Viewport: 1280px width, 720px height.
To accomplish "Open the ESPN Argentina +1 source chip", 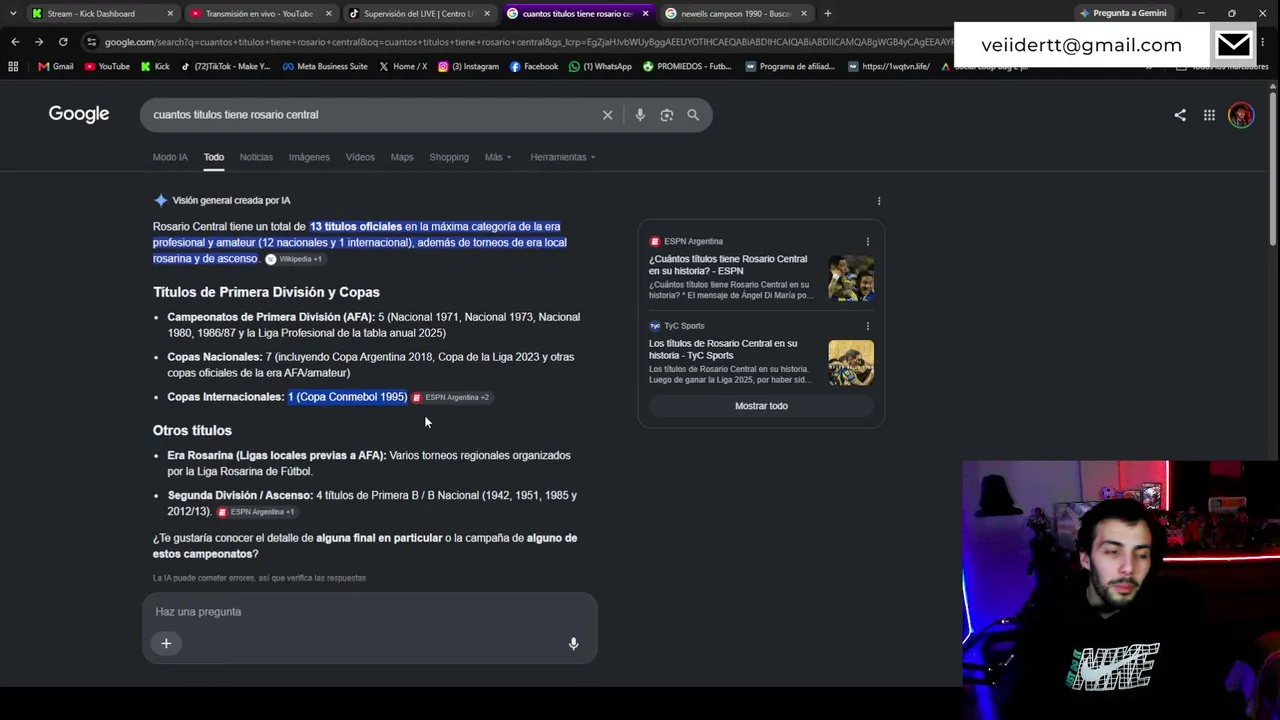I will (x=257, y=512).
